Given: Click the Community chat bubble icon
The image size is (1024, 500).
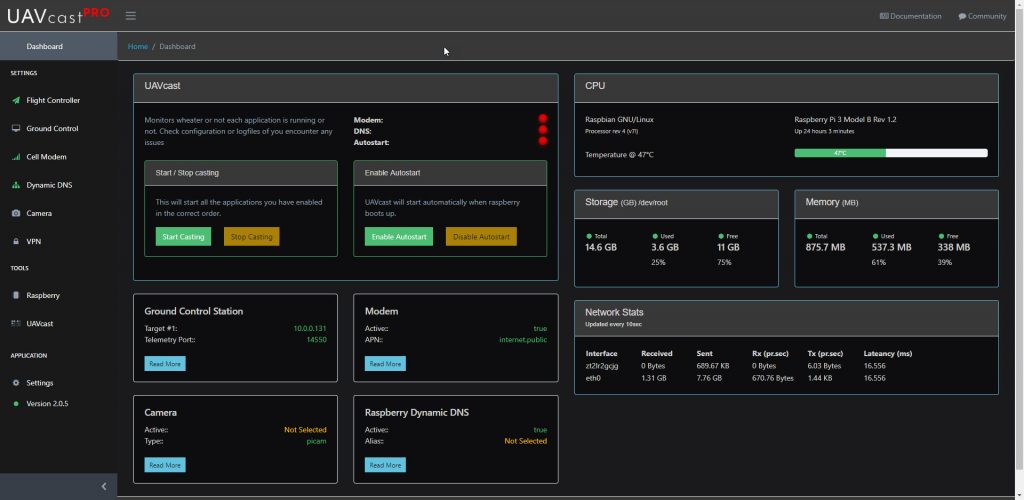Looking at the screenshot, I should (x=962, y=16).
